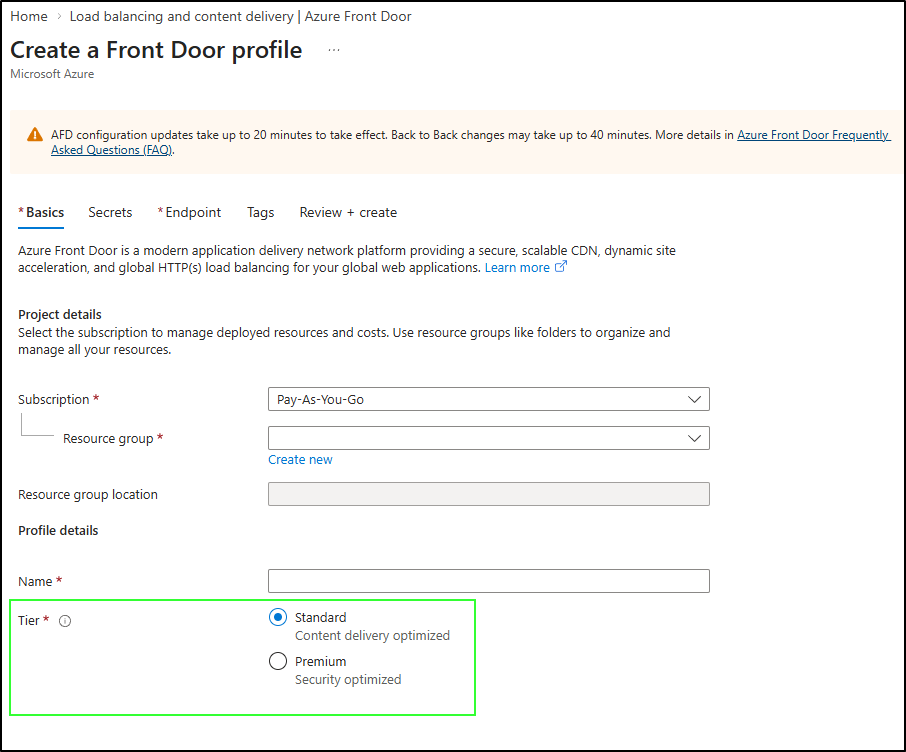906x752 pixels.
Task: Click external link icon beside Learn more
Action: click(561, 267)
